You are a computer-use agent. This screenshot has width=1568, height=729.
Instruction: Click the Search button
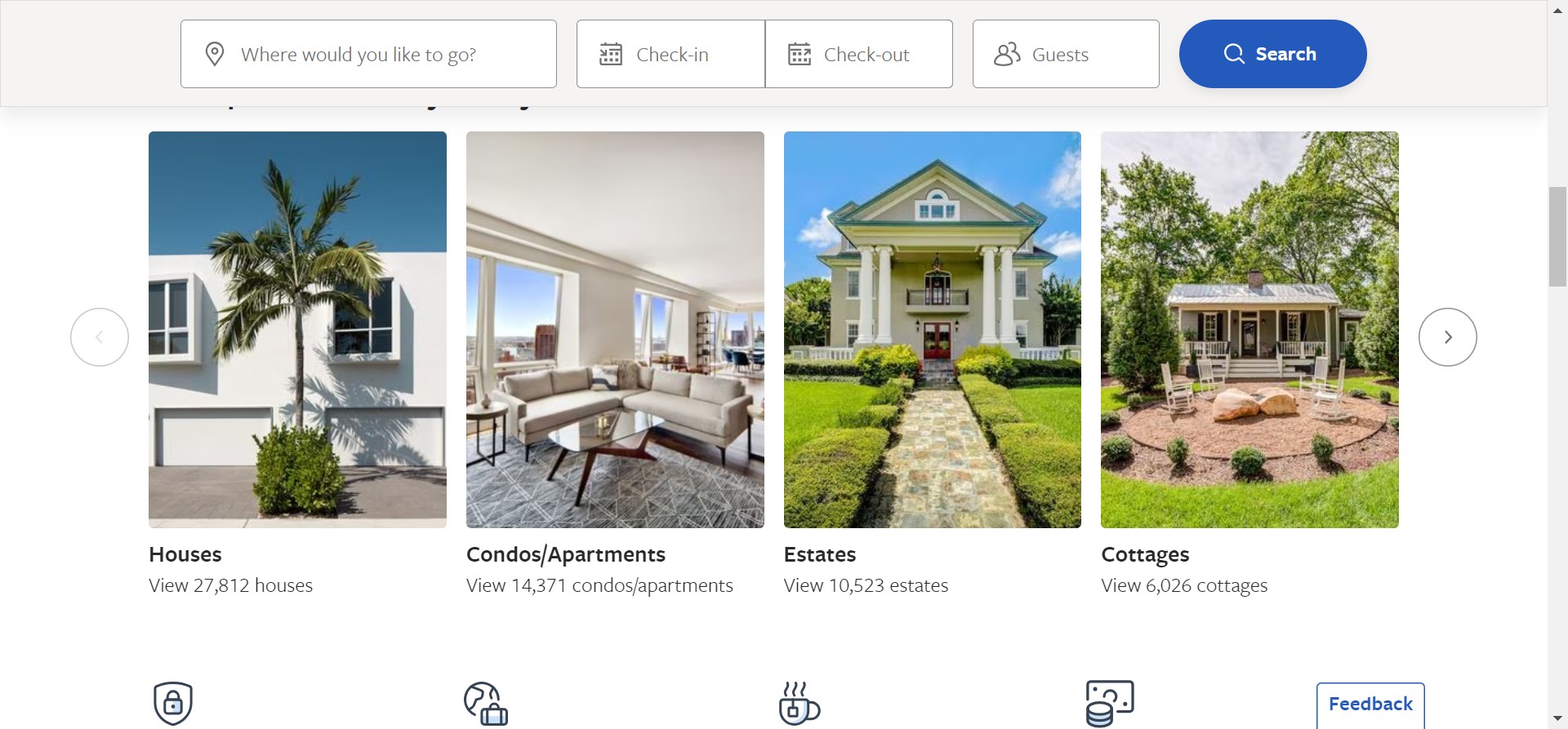tap(1273, 54)
